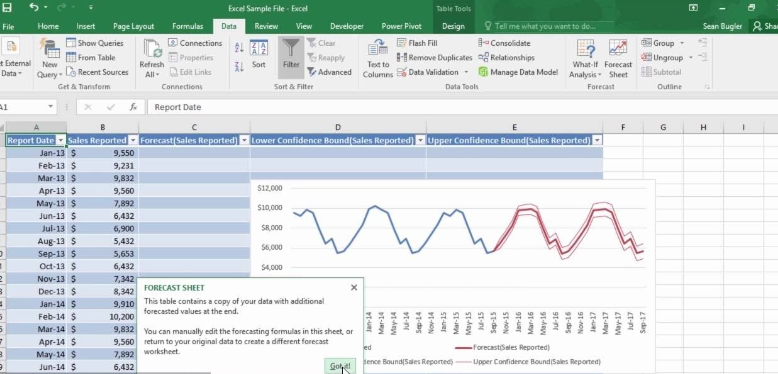Sort A to Z ascending
778x374 pixels.
(x=239, y=47)
